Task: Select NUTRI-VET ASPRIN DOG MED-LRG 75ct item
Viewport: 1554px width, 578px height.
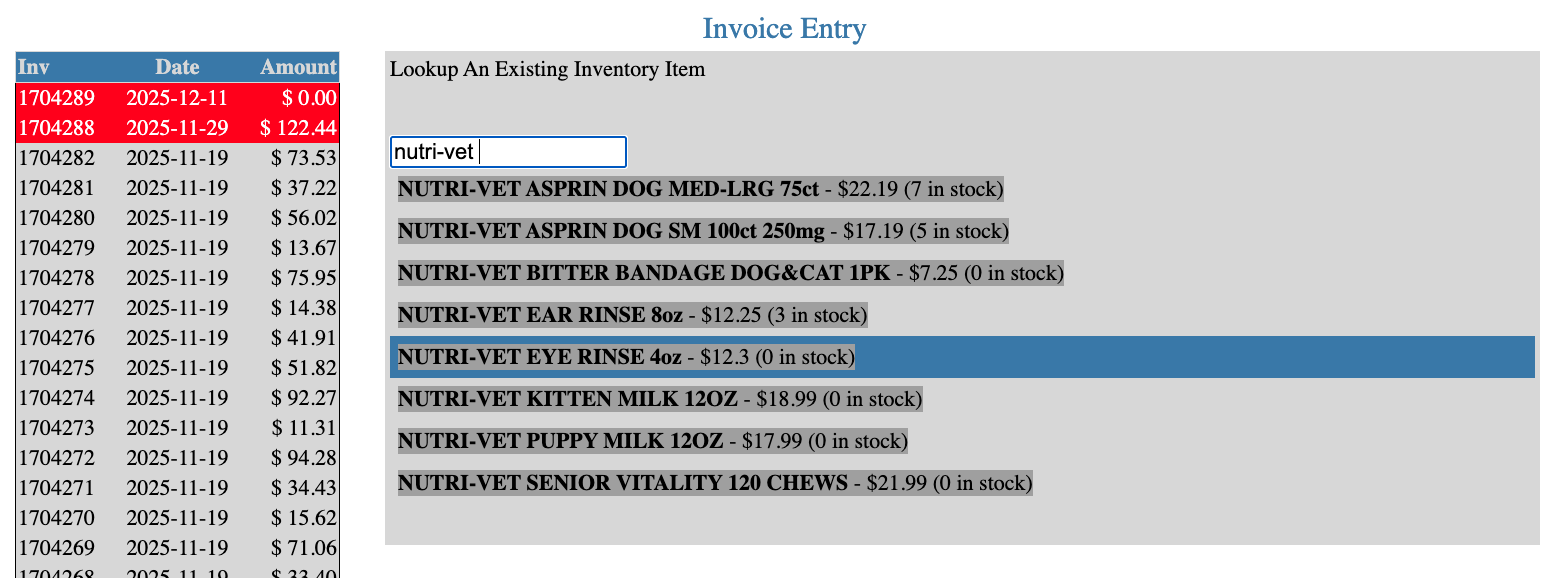Action: [x=700, y=189]
